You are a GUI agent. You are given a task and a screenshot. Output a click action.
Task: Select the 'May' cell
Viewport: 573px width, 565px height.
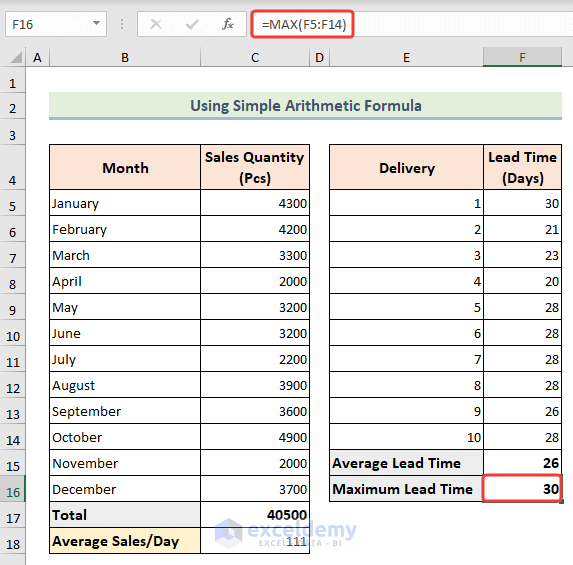pyautogui.click(x=125, y=307)
